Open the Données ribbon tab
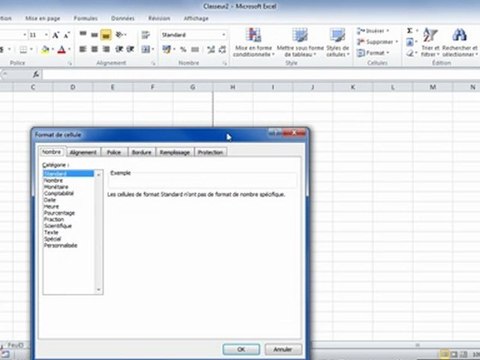 point(123,18)
